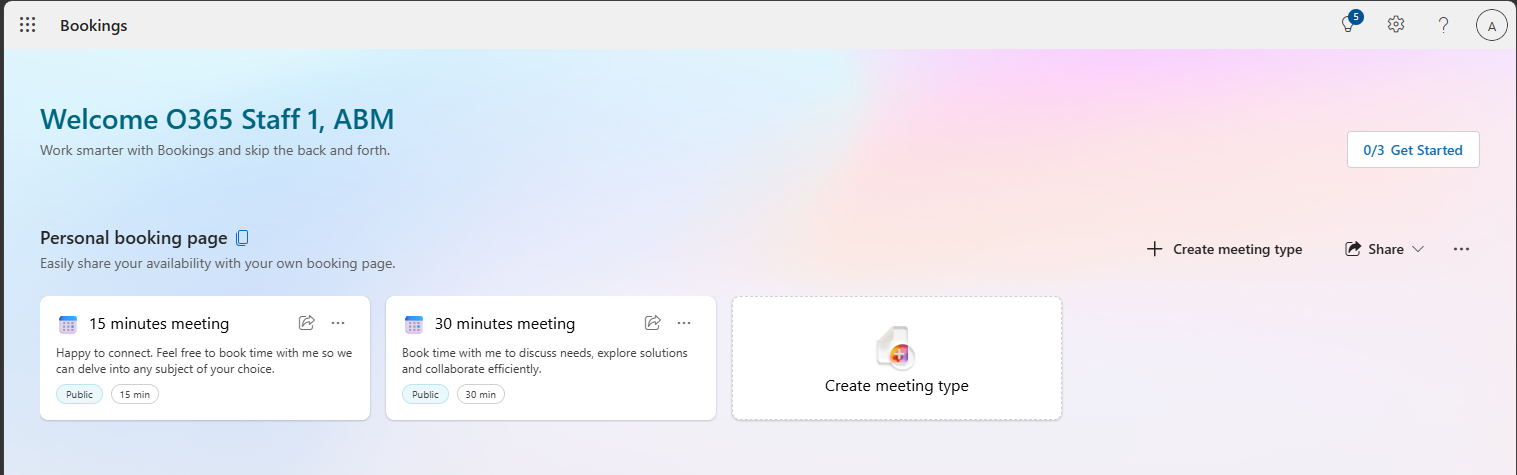1517x475 pixels.
Task: Click the calendar icon on 30 minutes meeting
Action: pyautogui.click(x=413, y=324)
